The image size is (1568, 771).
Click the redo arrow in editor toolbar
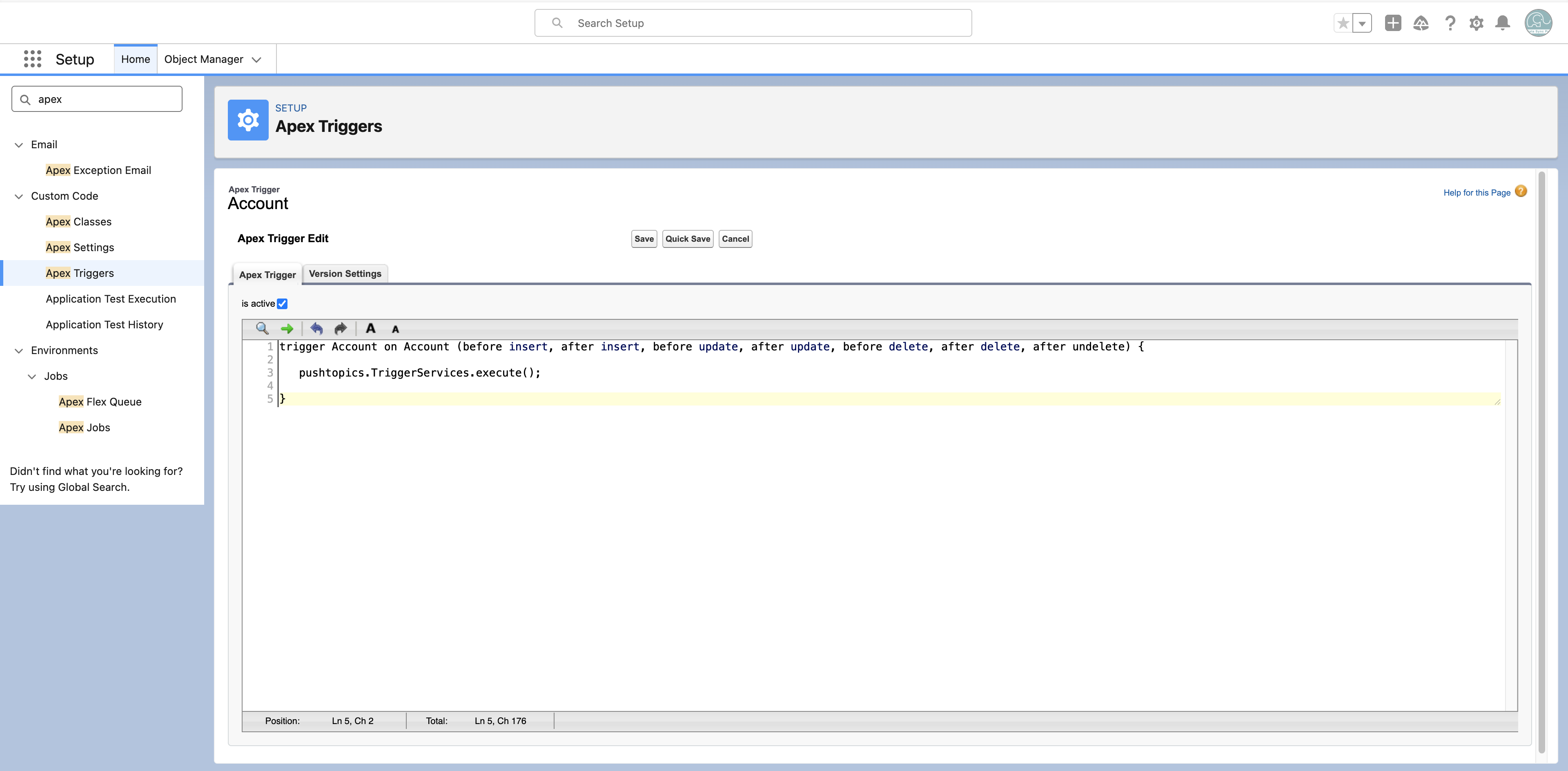coord(341,329)
